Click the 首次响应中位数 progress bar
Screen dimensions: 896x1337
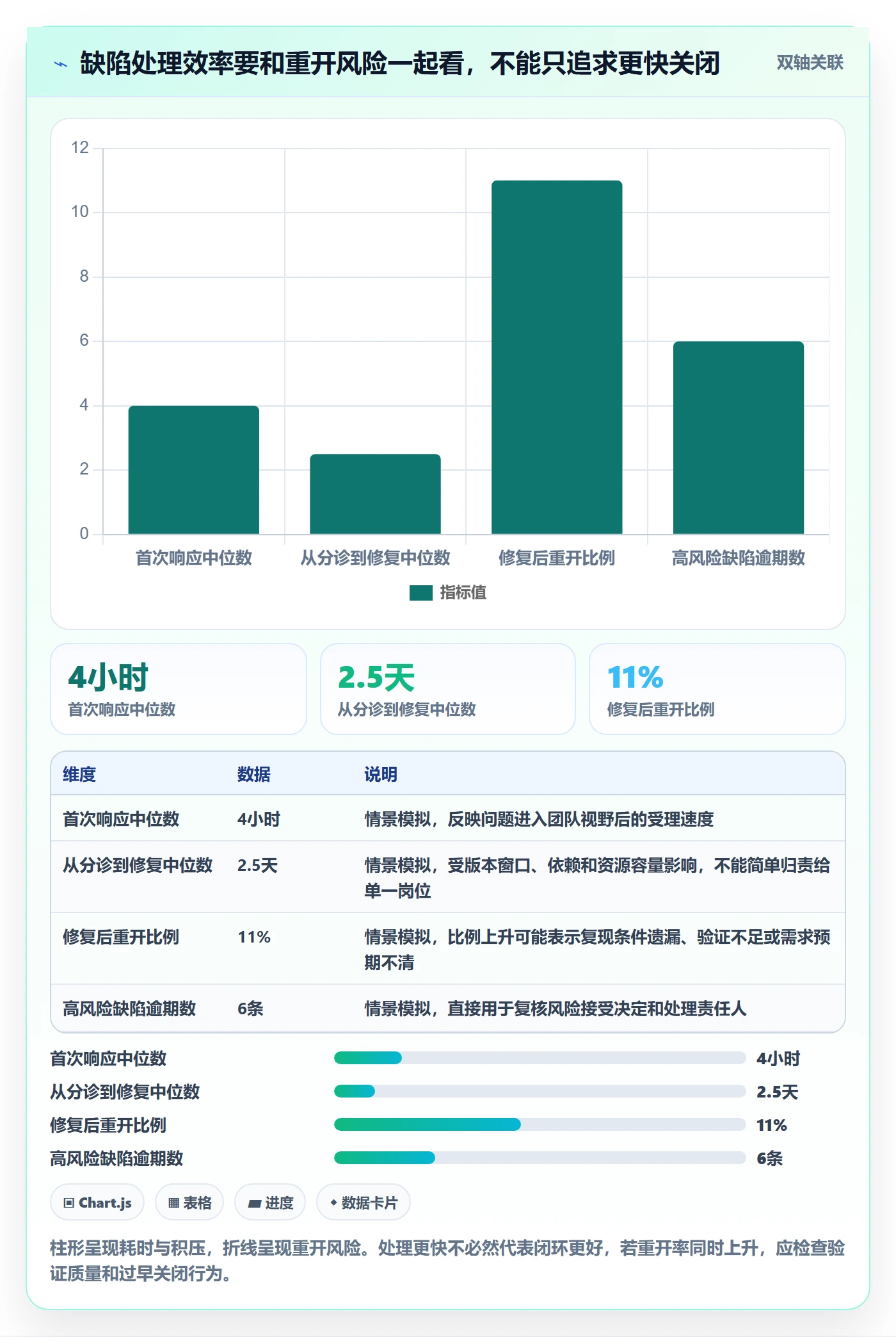coord(540,1058)
